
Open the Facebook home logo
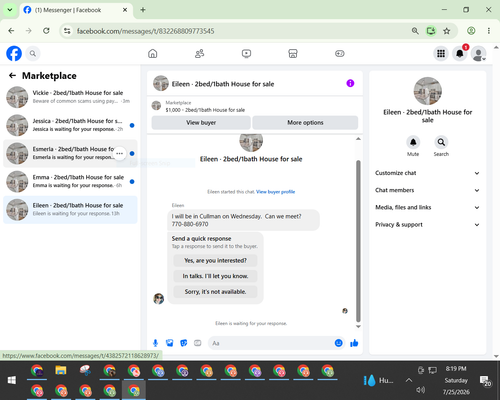pyautogui.click(x=14, y=53)
